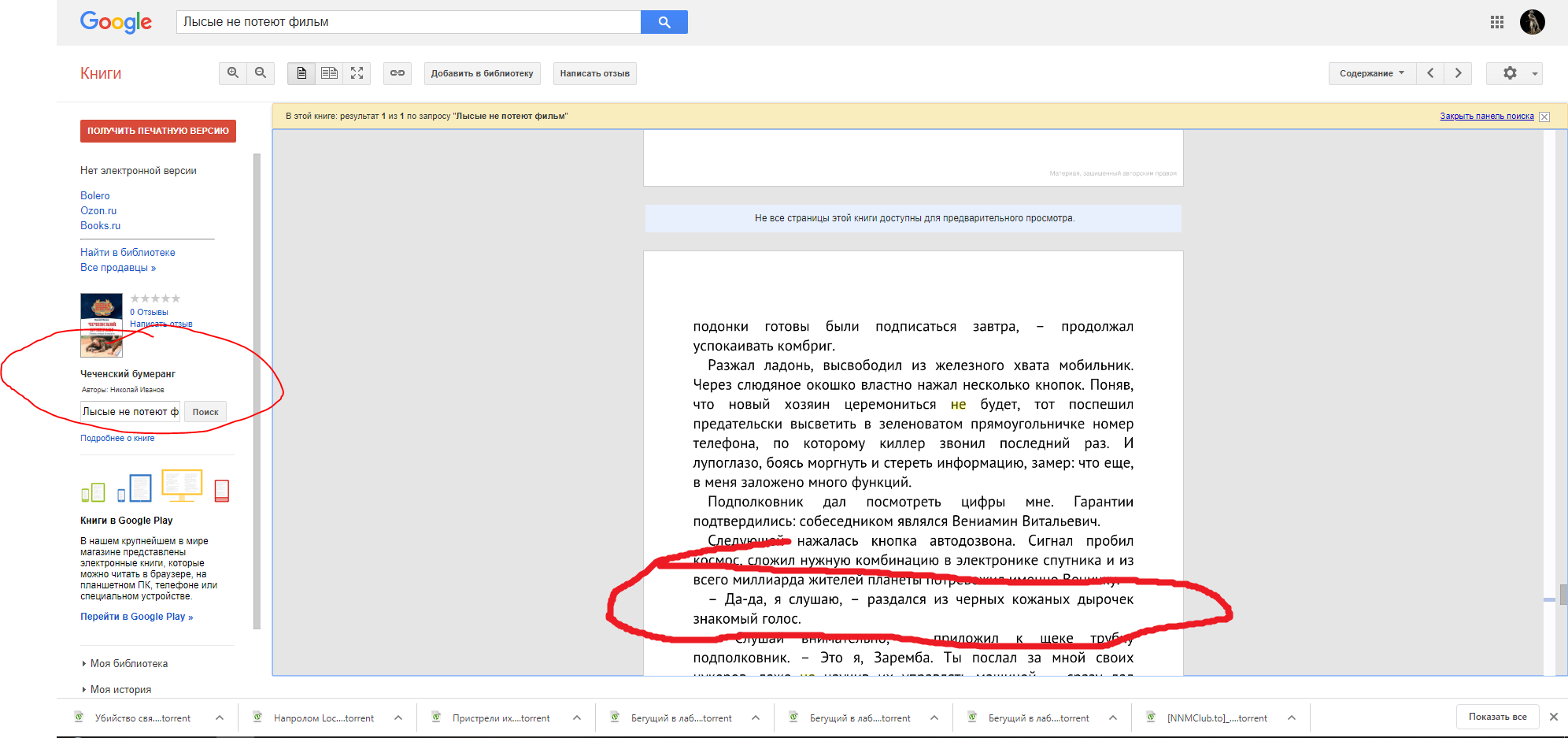Expand Моя история section
The height and width of the screenshot is (738, 1568).
click(120, 690)
